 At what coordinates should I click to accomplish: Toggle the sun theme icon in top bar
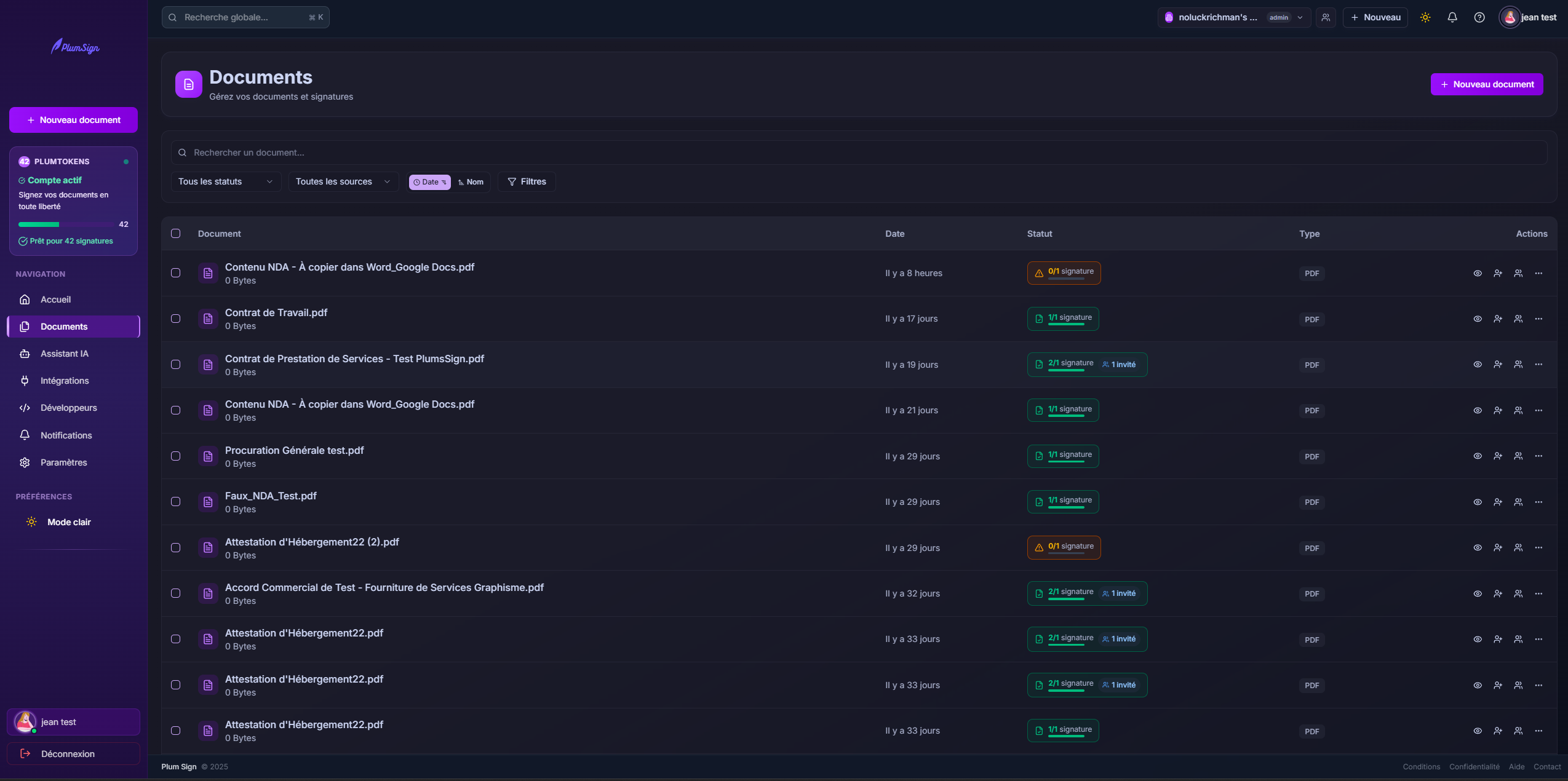[1425, 17]
